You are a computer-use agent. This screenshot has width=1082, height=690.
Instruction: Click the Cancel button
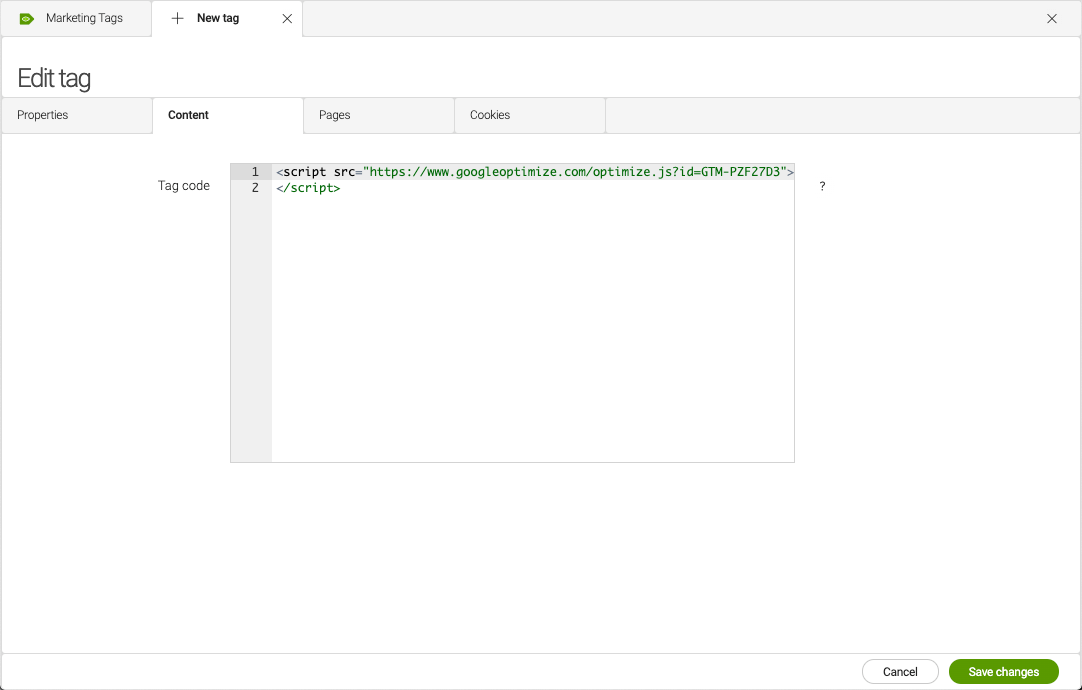click(899, 671)
